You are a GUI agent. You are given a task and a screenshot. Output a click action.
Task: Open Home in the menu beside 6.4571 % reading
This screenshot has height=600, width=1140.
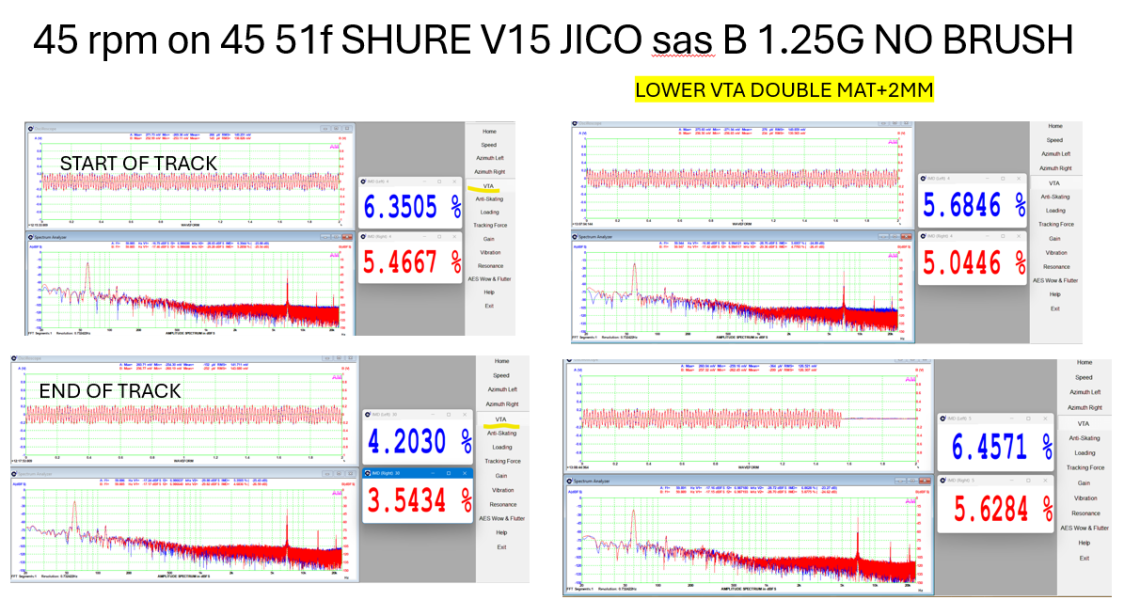pyautogui.click(x=1085, y=361)
